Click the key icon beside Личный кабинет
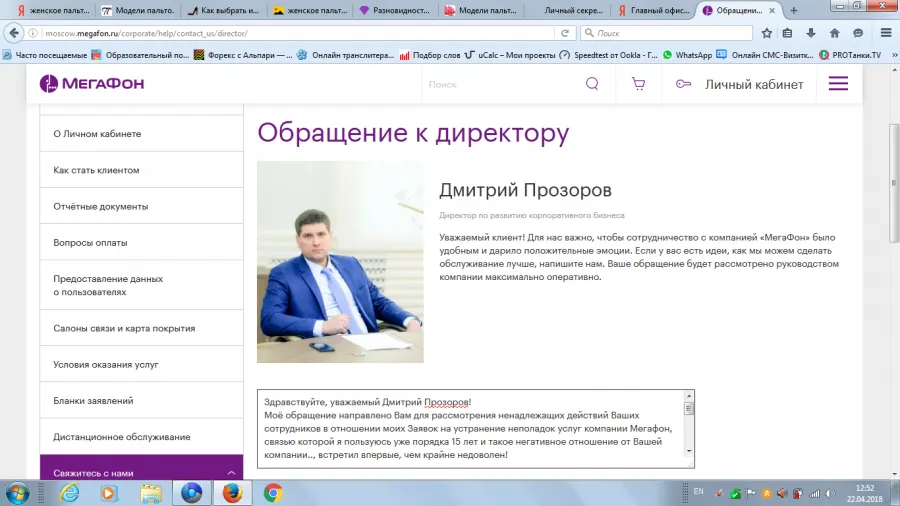Screen dimensions: 900x506 pos(683,84)
